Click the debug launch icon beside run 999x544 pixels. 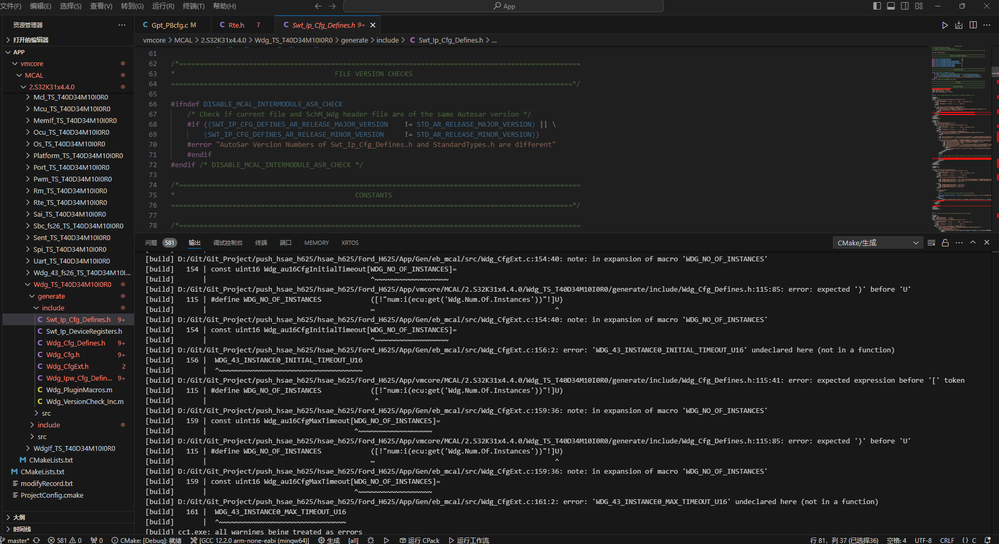(959, 25)
